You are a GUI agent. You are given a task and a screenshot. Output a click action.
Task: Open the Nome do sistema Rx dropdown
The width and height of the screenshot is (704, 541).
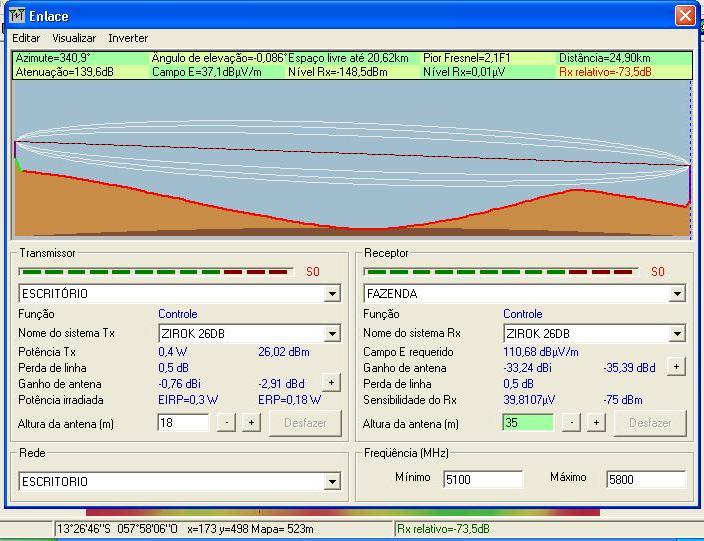[677, 334]
